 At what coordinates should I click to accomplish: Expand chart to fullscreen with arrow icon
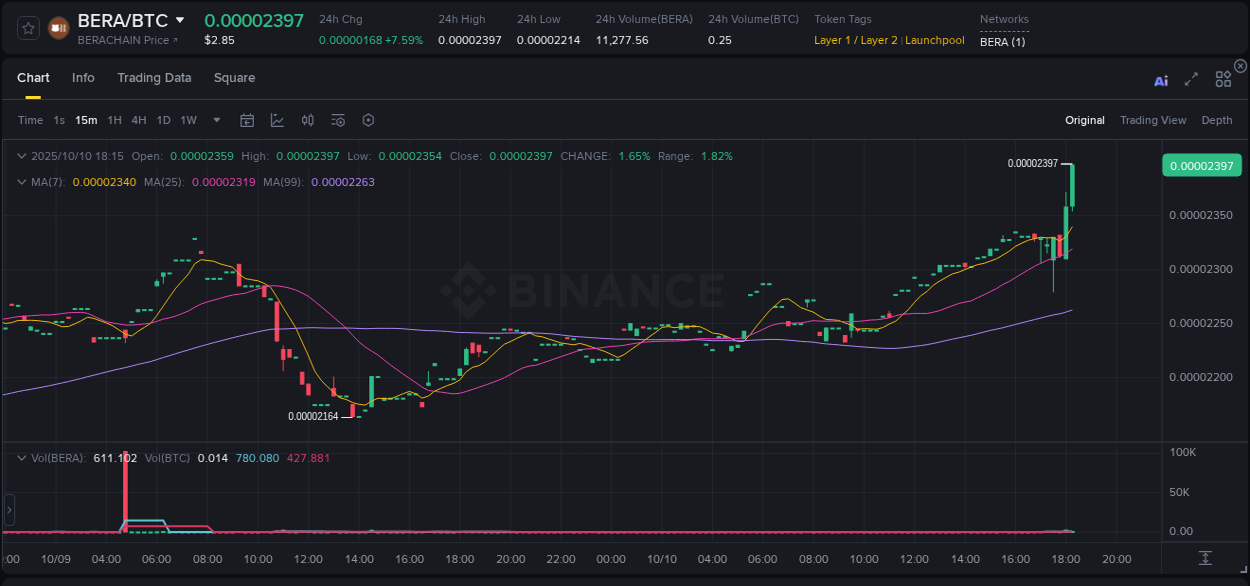pos(1192,80)
